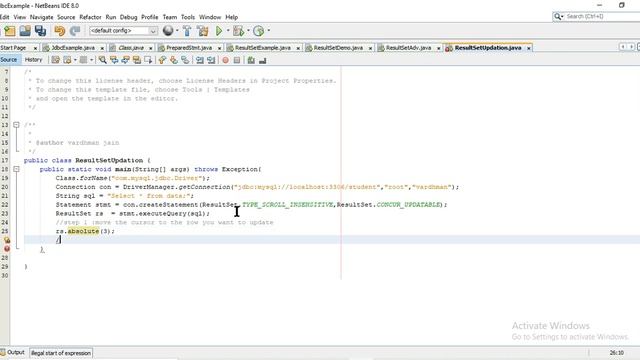The height and width of the screenshot is (360, 640).
Task: Jump to Last Edit location
Action: point(56,60)
